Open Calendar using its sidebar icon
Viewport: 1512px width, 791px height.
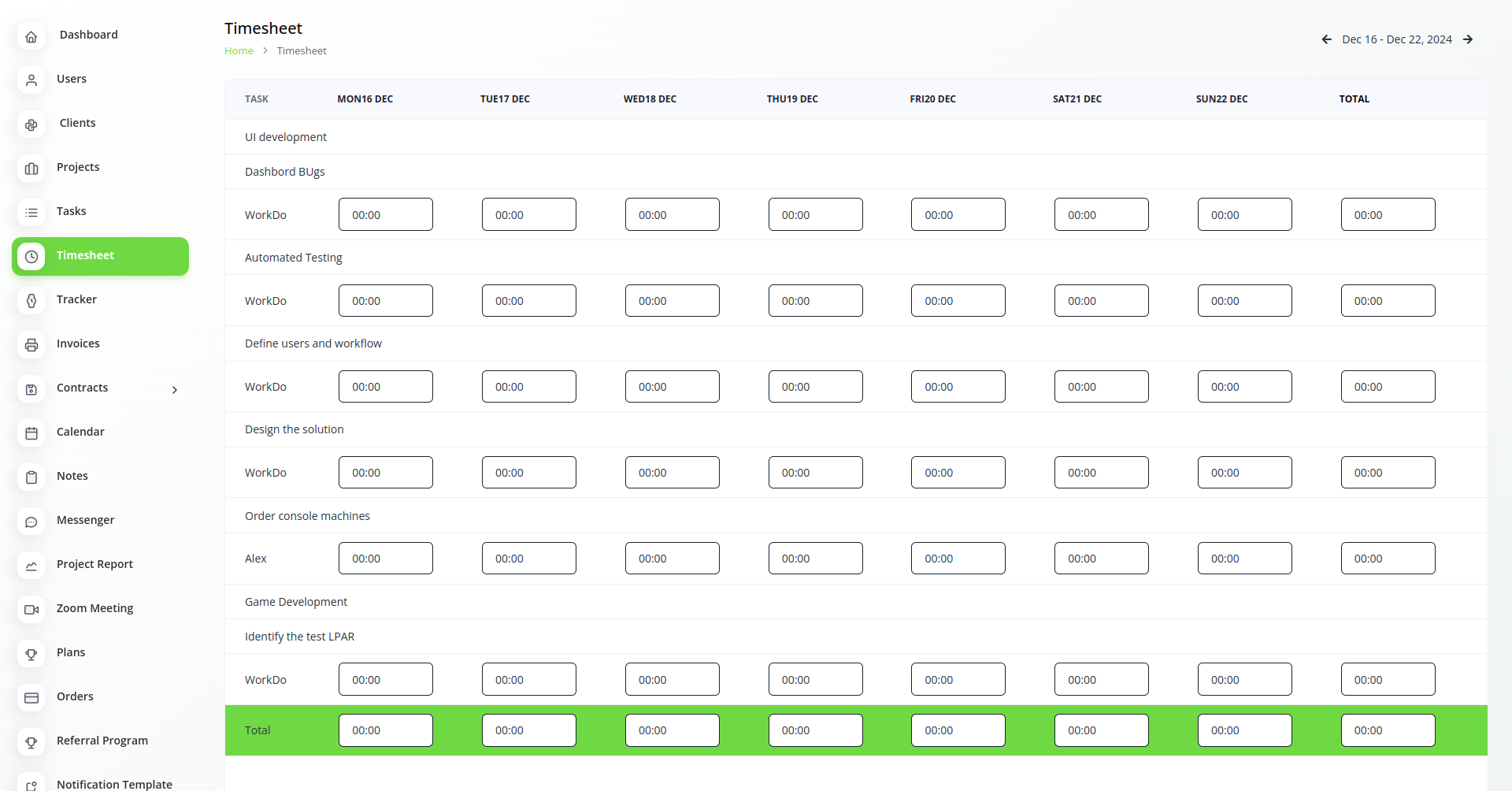pyautogui.click(x=31, y=433)
